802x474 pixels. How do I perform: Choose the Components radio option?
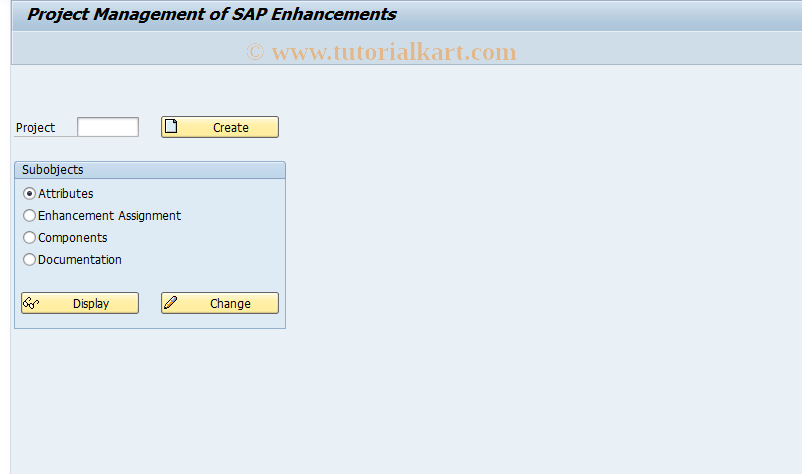coord(29,238)
